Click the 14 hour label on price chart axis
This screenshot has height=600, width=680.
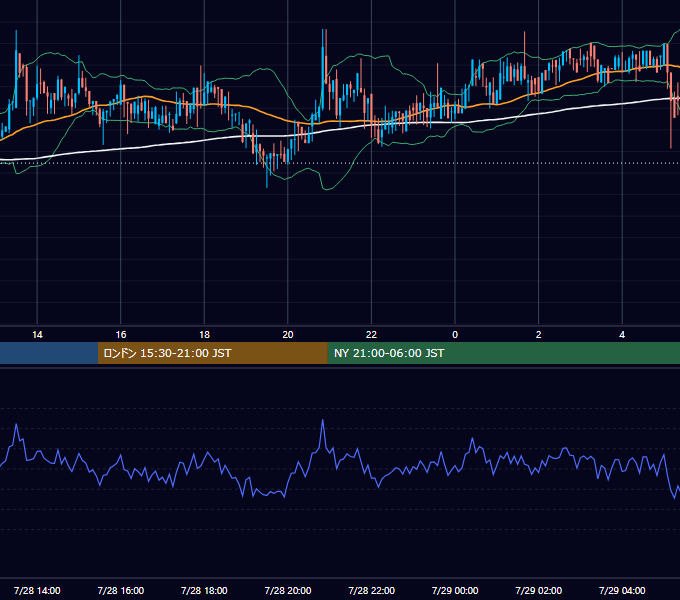37,335
